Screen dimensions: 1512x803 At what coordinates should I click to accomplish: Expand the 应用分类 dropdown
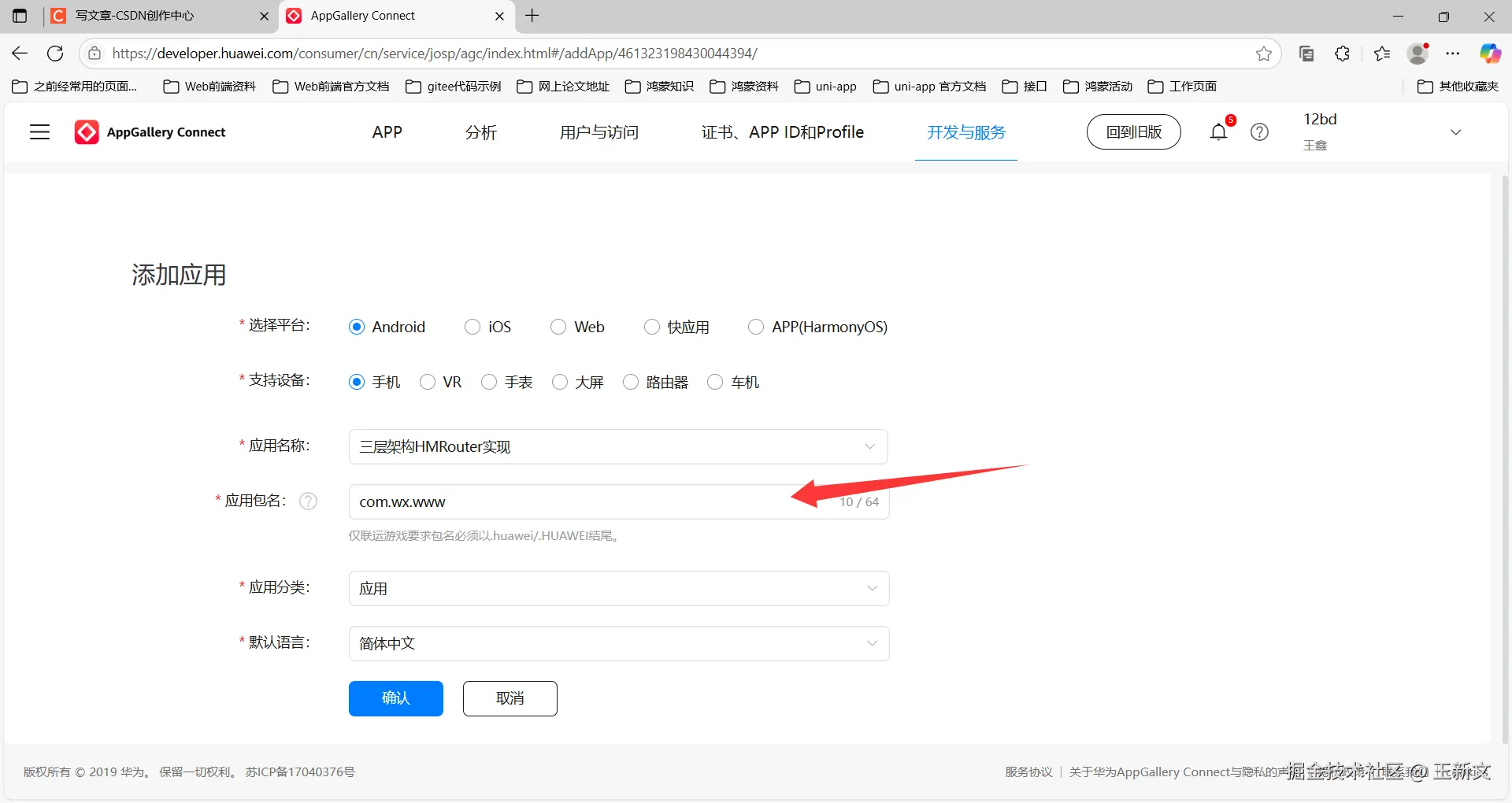pos(619,588)
